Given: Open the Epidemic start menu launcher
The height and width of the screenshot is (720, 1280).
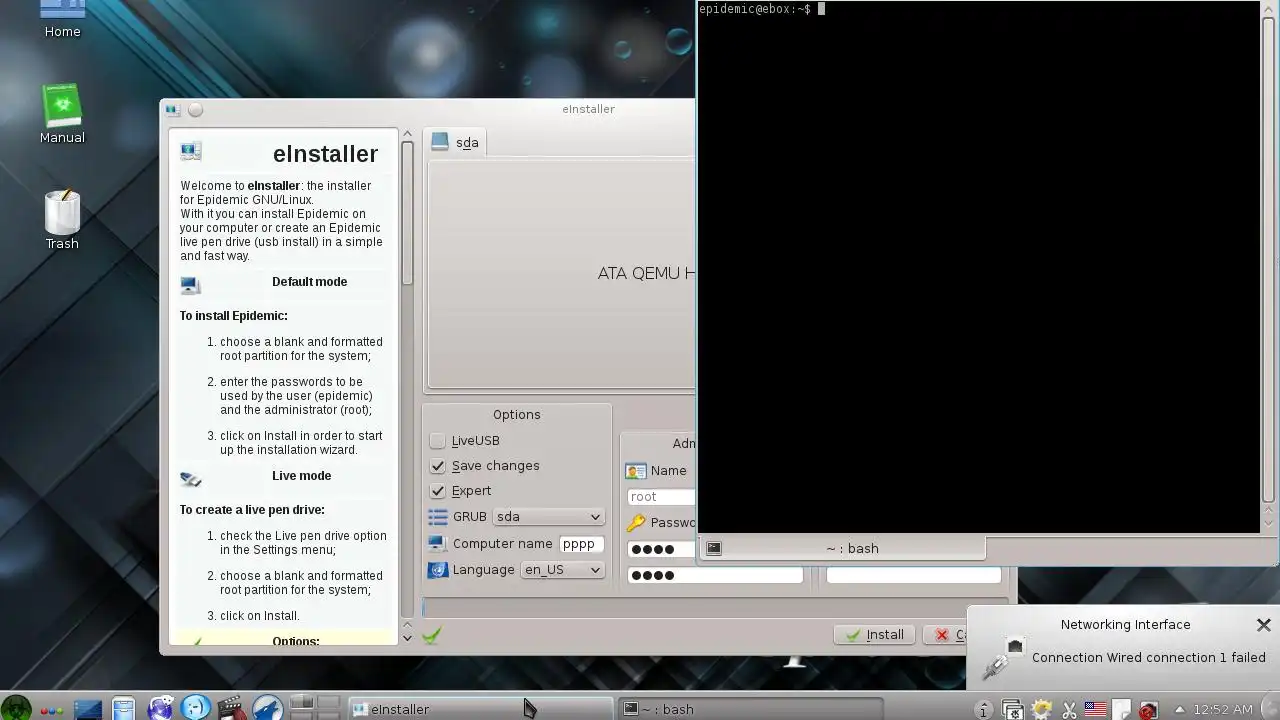Looking at the screenshot, I should (x=16, y=709).
